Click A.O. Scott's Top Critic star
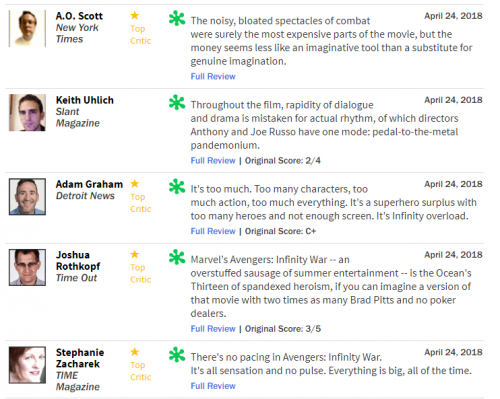This screenshot has height=399, width=500. pyautogui.click(x=135, y=15)
